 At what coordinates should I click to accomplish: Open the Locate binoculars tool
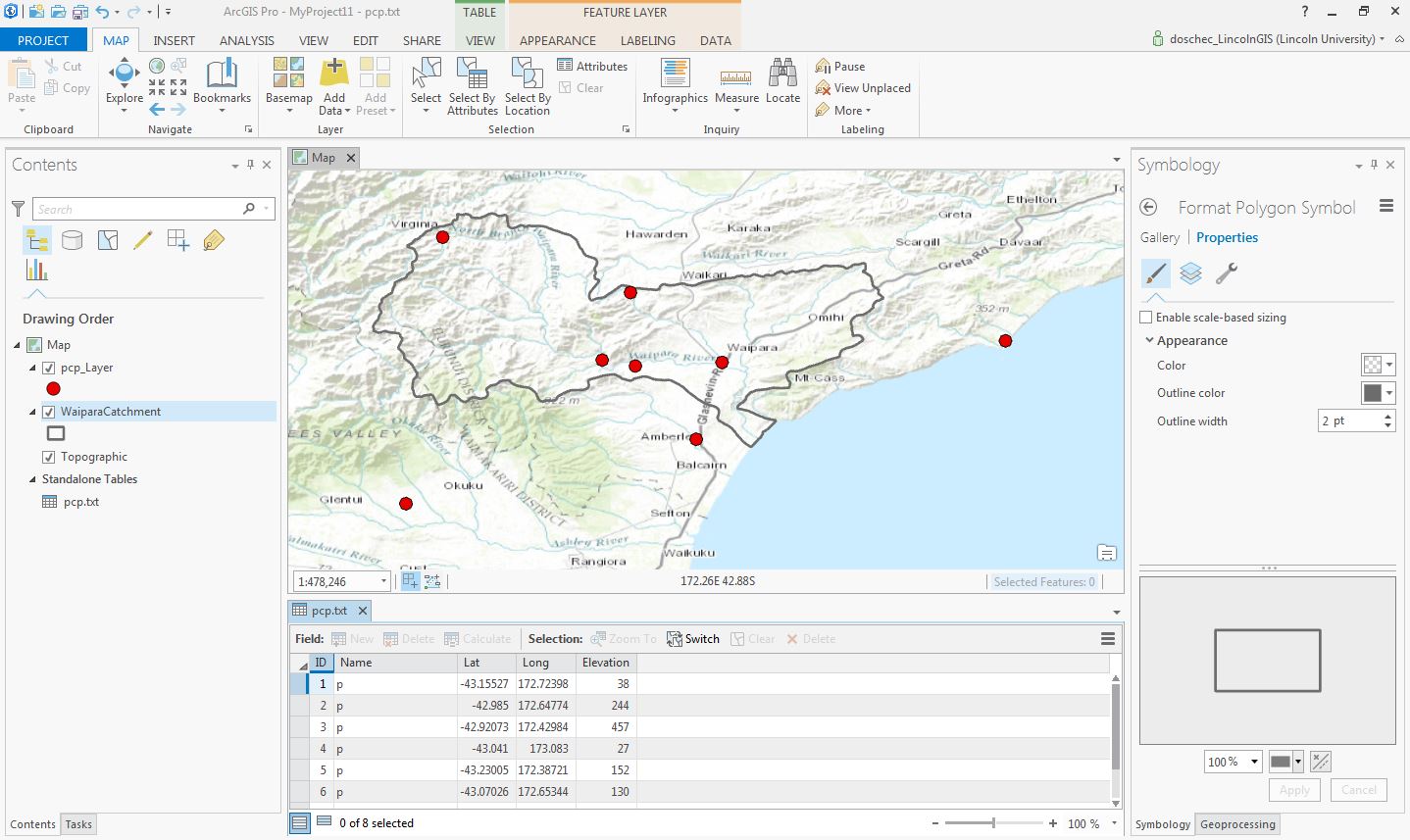[782, 80]
